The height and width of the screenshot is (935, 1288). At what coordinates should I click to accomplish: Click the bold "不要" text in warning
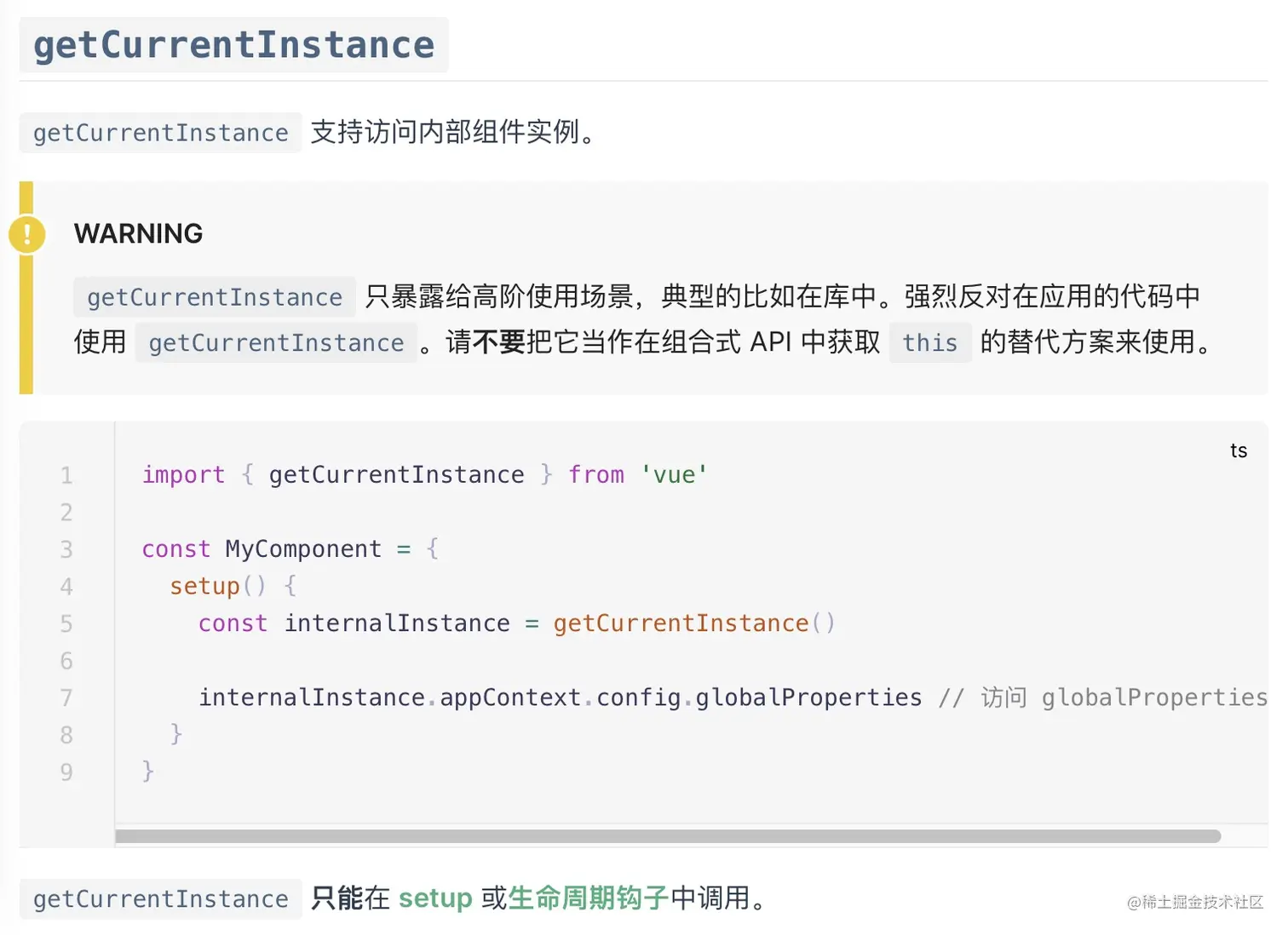tap(498, 342)
